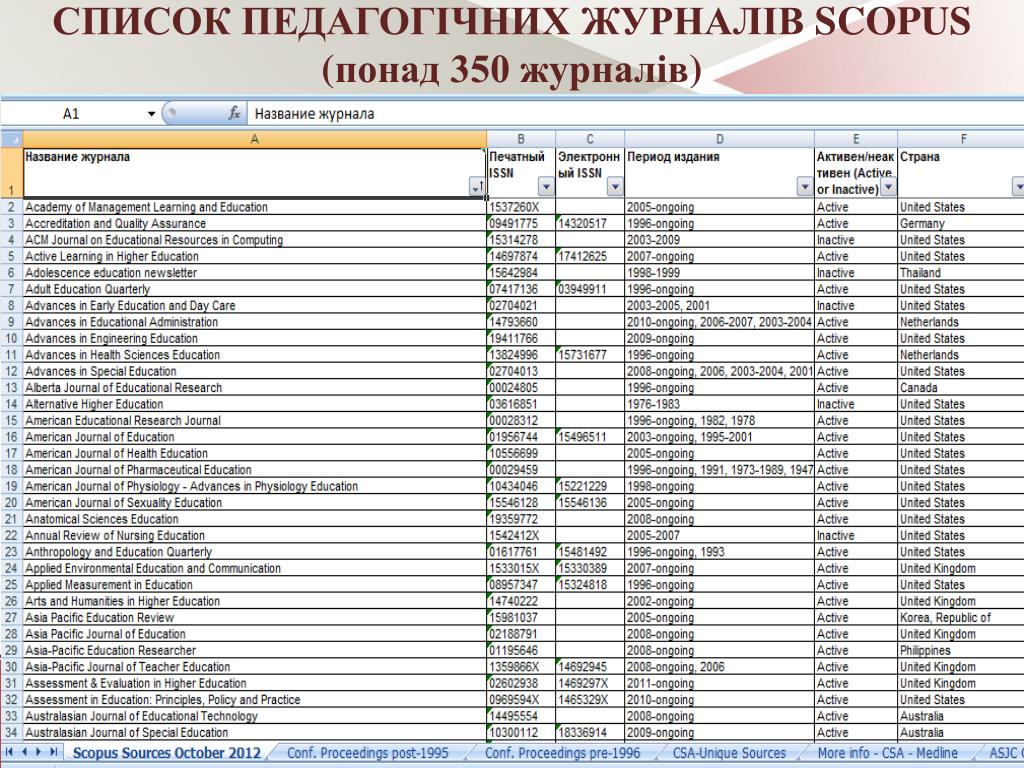Select column F header
The height and width of the screenshot is (768, 1024).
tap(961, 138)
